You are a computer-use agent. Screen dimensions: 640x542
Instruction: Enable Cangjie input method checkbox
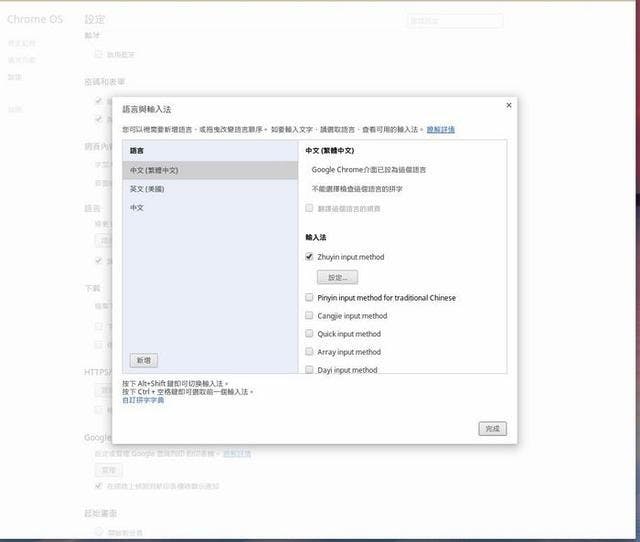[x=309, y=315]
